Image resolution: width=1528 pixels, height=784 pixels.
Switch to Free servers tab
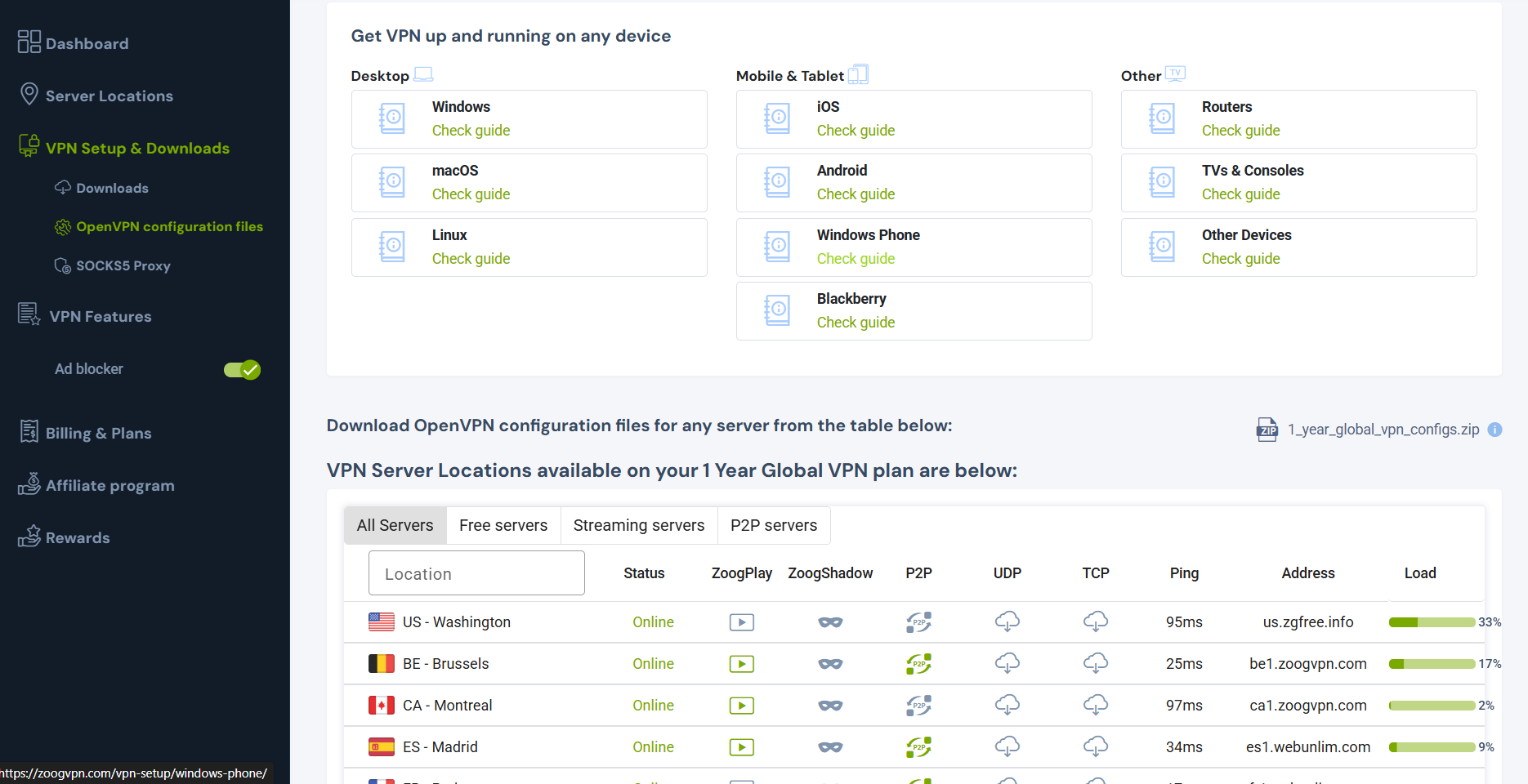[503, 525]
